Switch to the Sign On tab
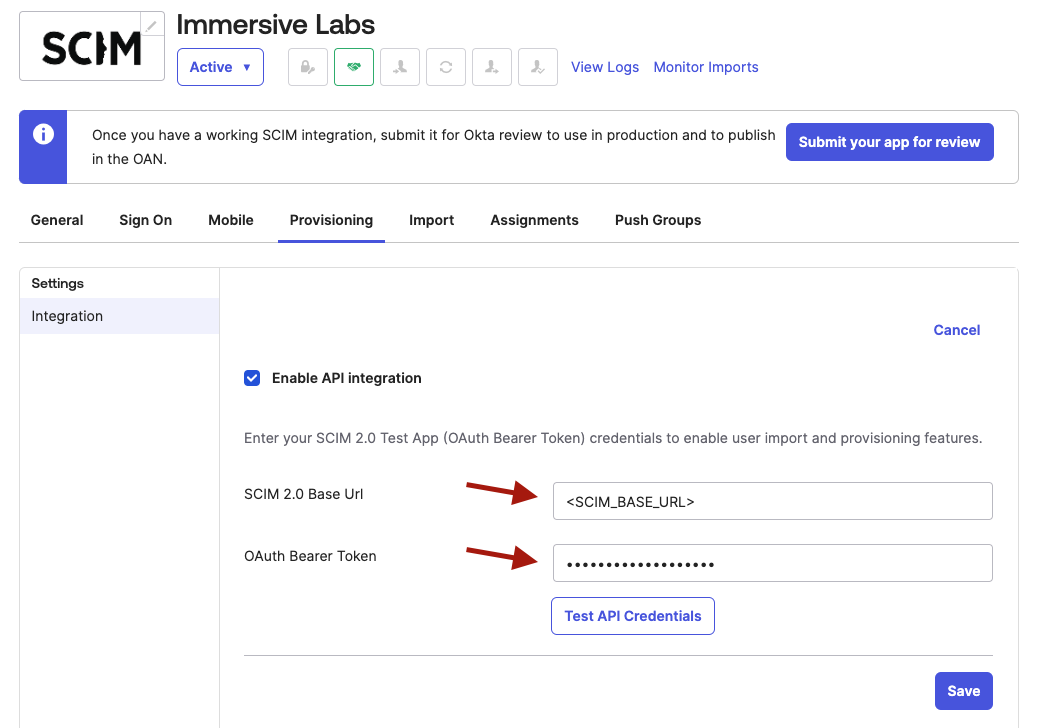Screen dimensions: 1053x728 point(146,220)
